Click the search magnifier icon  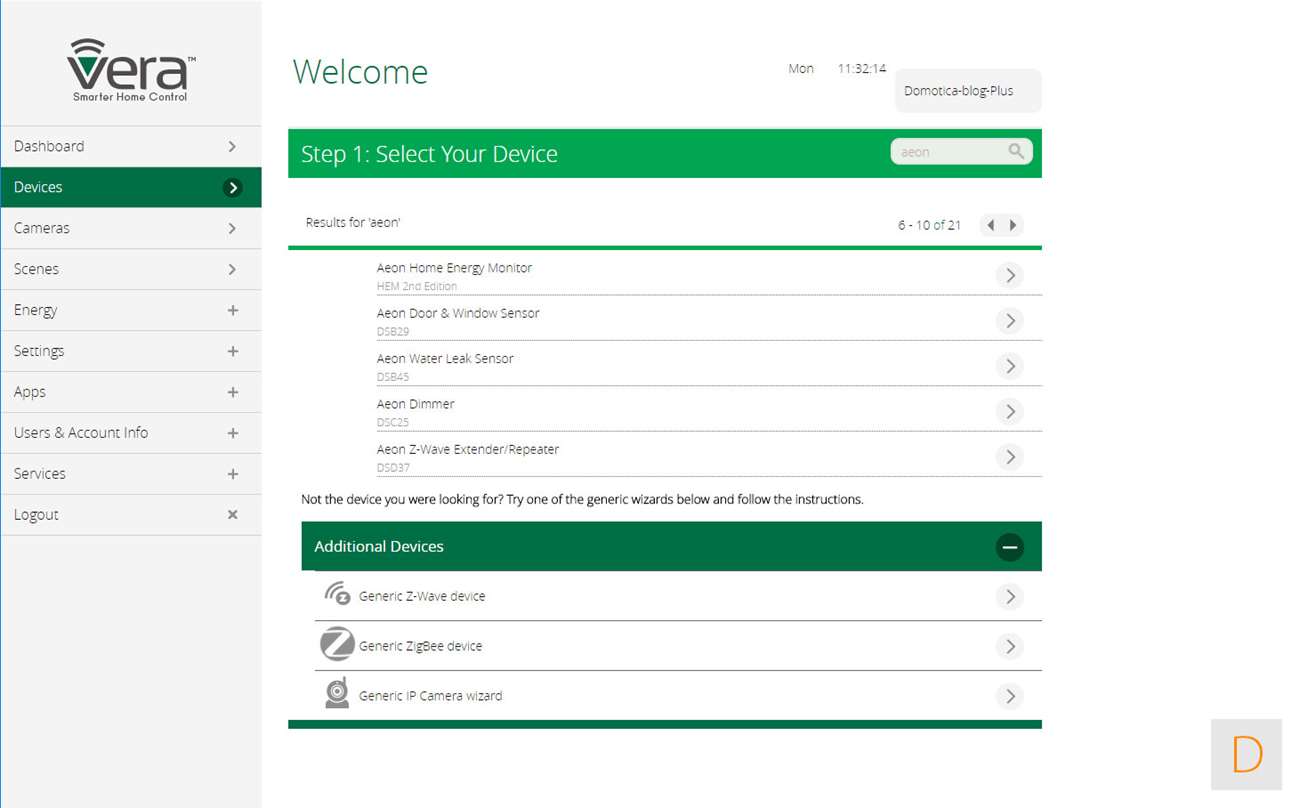(x=1016, y=151)
